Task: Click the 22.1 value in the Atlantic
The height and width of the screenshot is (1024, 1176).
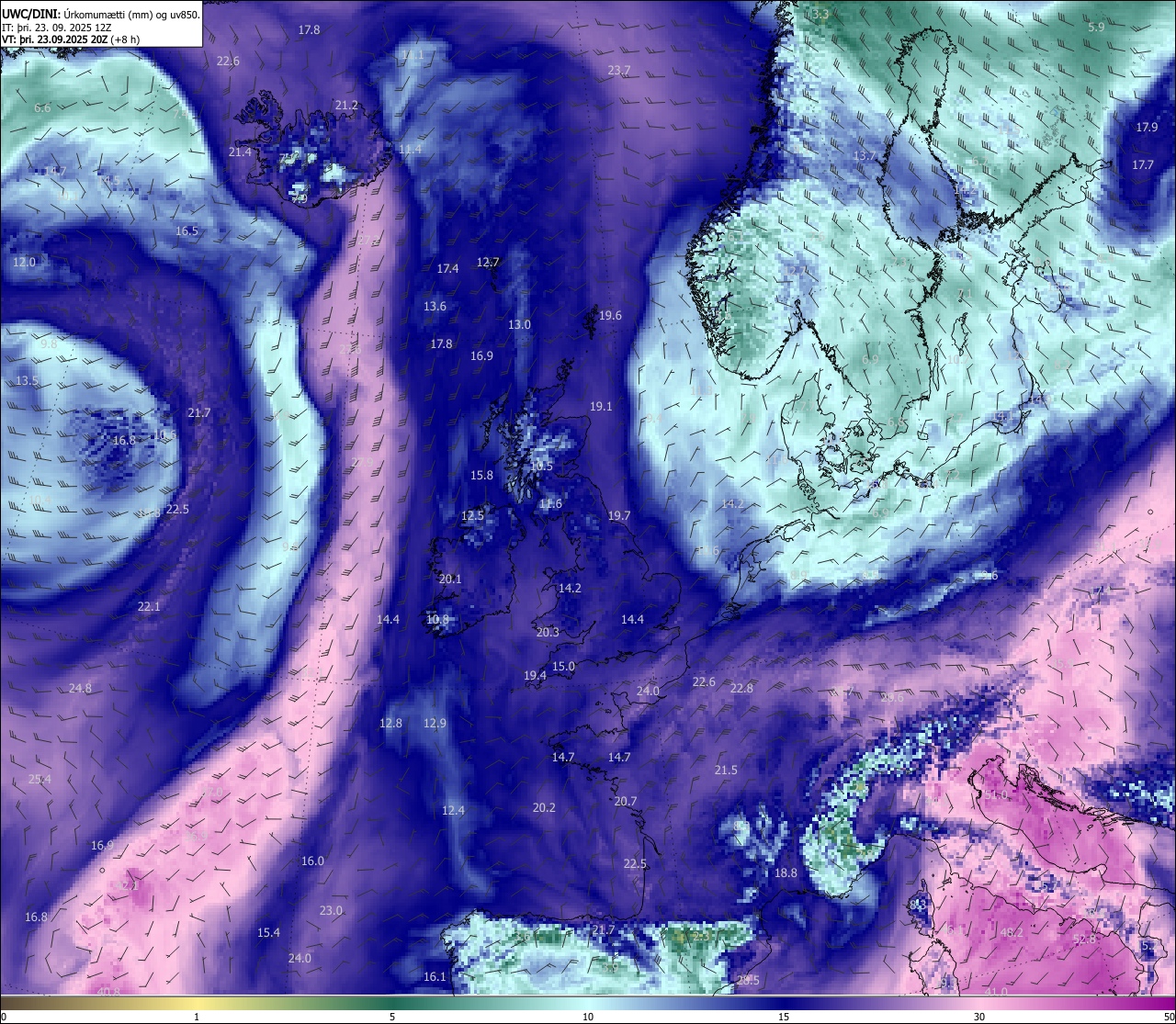Action: click(149, 607)
